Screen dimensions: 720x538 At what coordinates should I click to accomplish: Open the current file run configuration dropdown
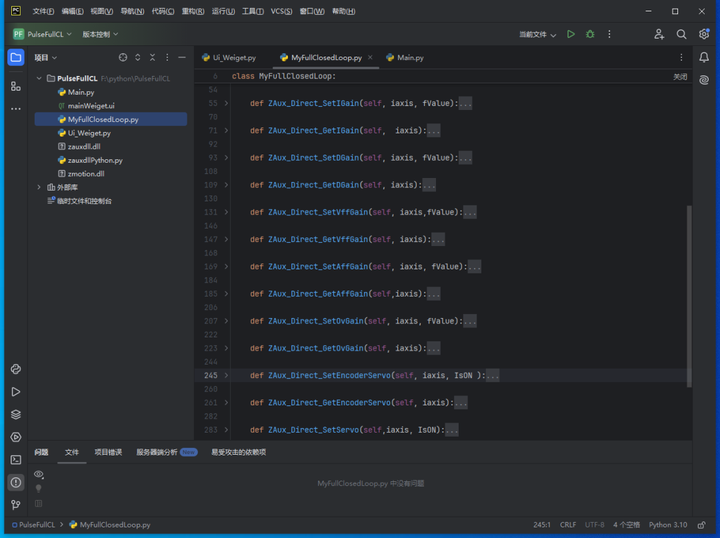coord(537,34)
